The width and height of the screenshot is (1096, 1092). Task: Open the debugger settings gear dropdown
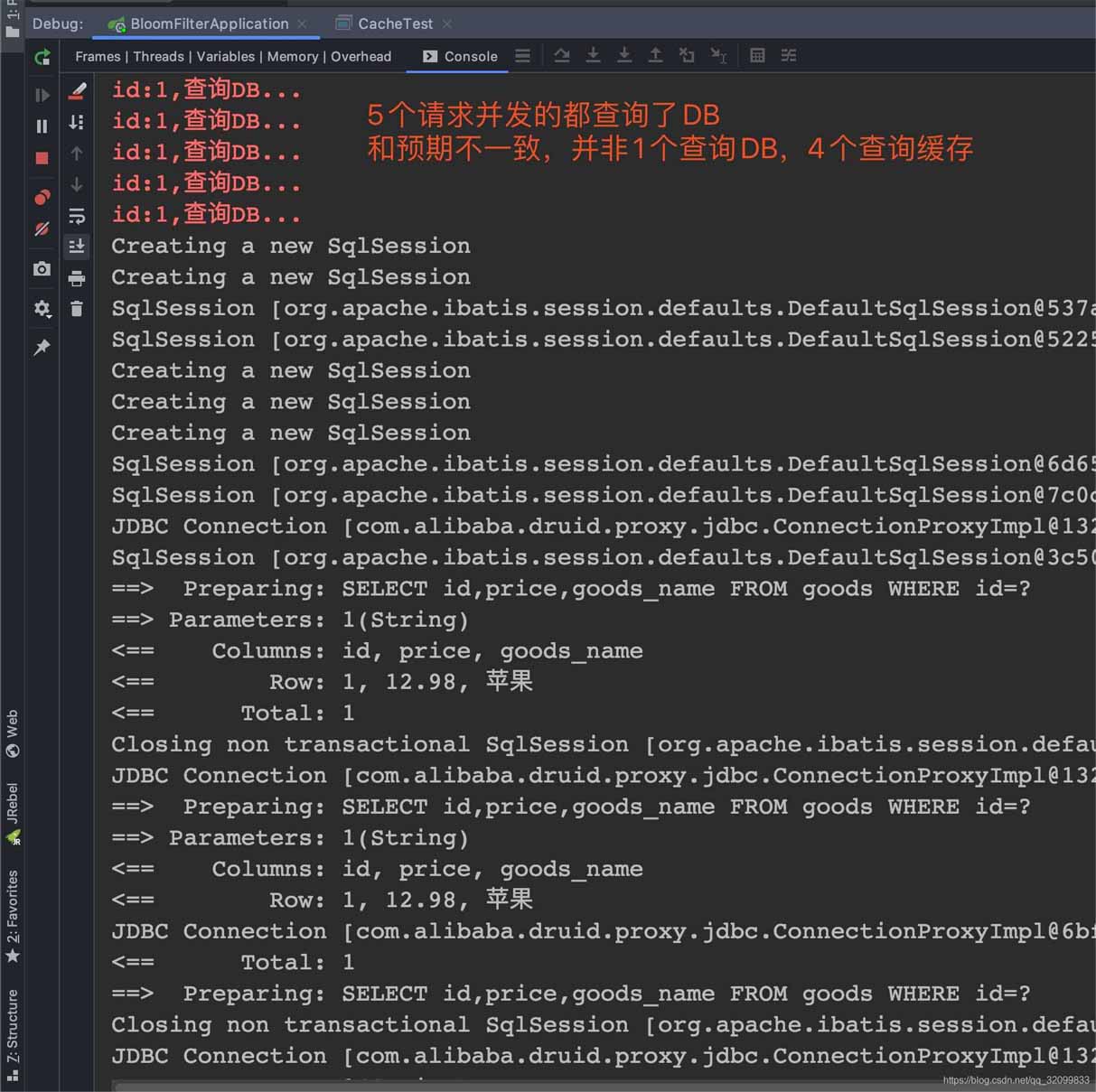click(x=42, y=309)
